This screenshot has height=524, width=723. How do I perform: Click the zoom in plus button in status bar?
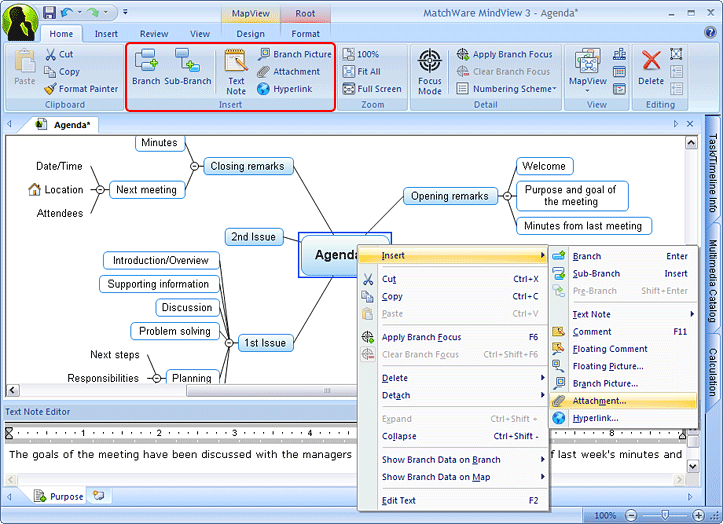(x=699, y=515)
